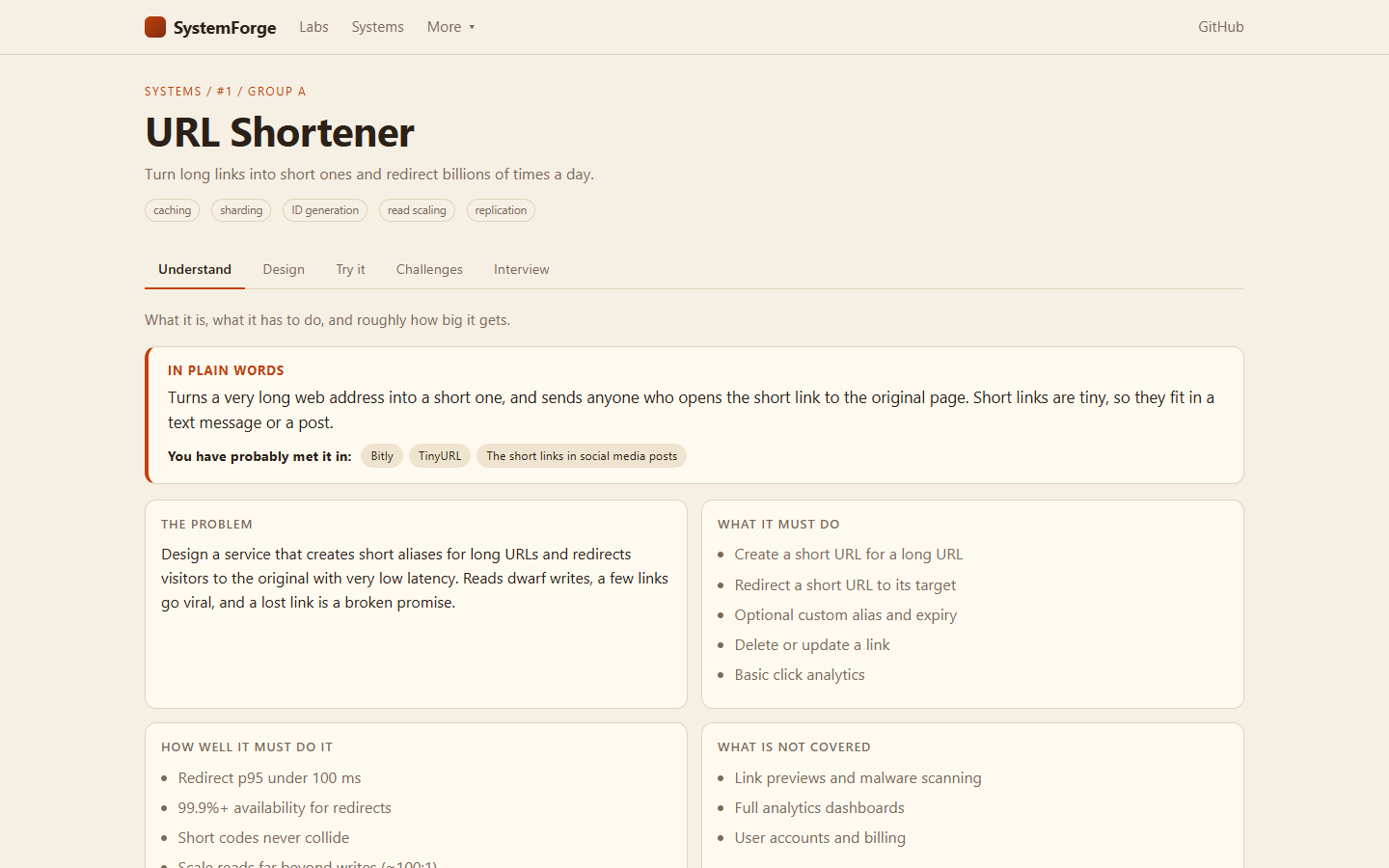Viewport: 1389px width, 868px height.
Task: Click HOW WELL IT MUST DO IT heading
Action: [247, 747]
